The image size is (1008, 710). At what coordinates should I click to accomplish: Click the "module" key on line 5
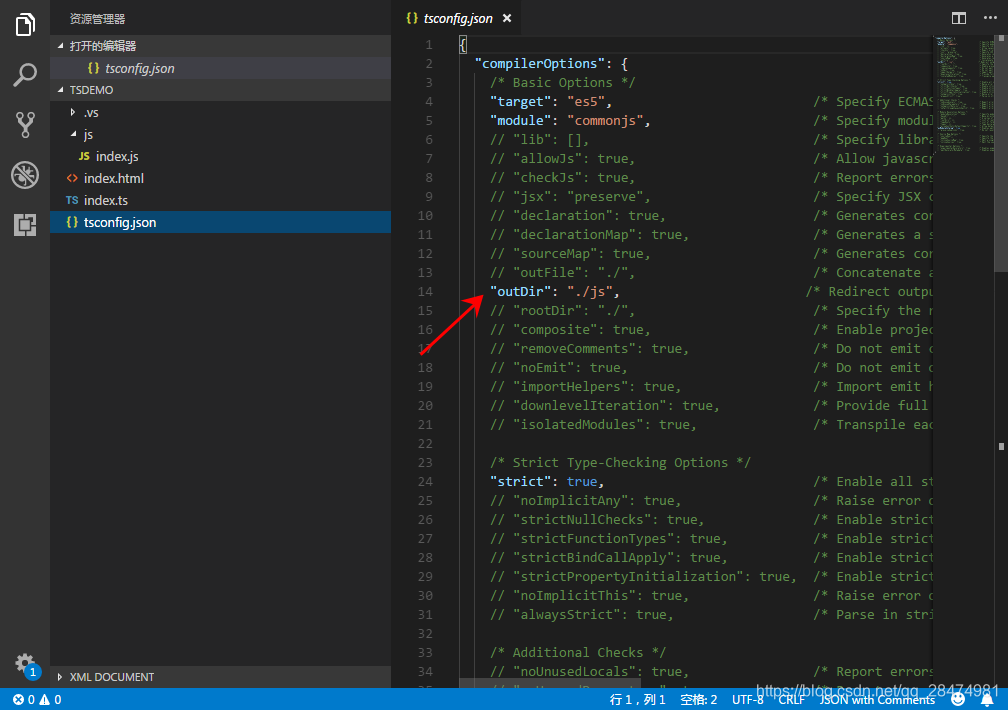coord(520,120)
